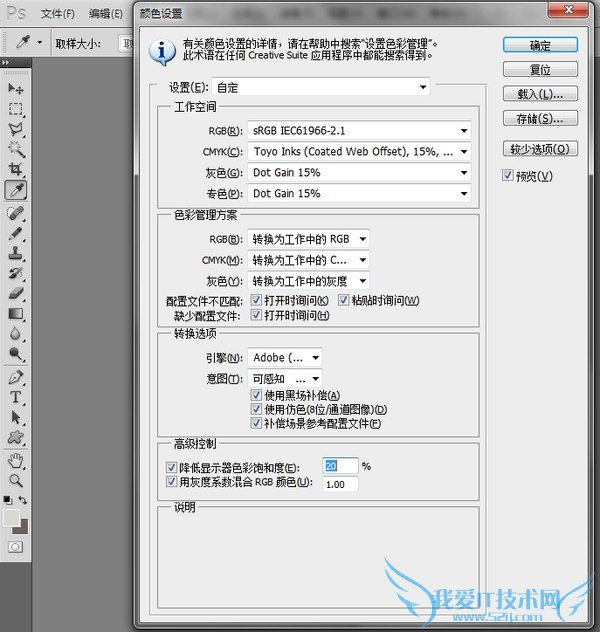Select the Gradient tool

tap(15, 314)
